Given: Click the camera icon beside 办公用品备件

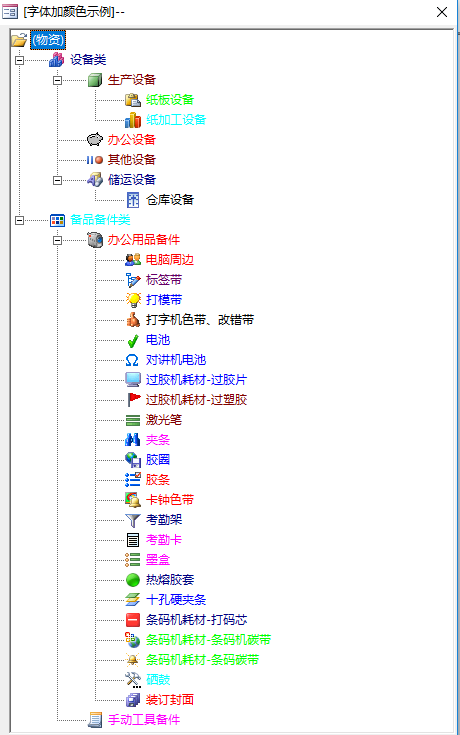Looking at the screenshot, I should click(95, 240).
